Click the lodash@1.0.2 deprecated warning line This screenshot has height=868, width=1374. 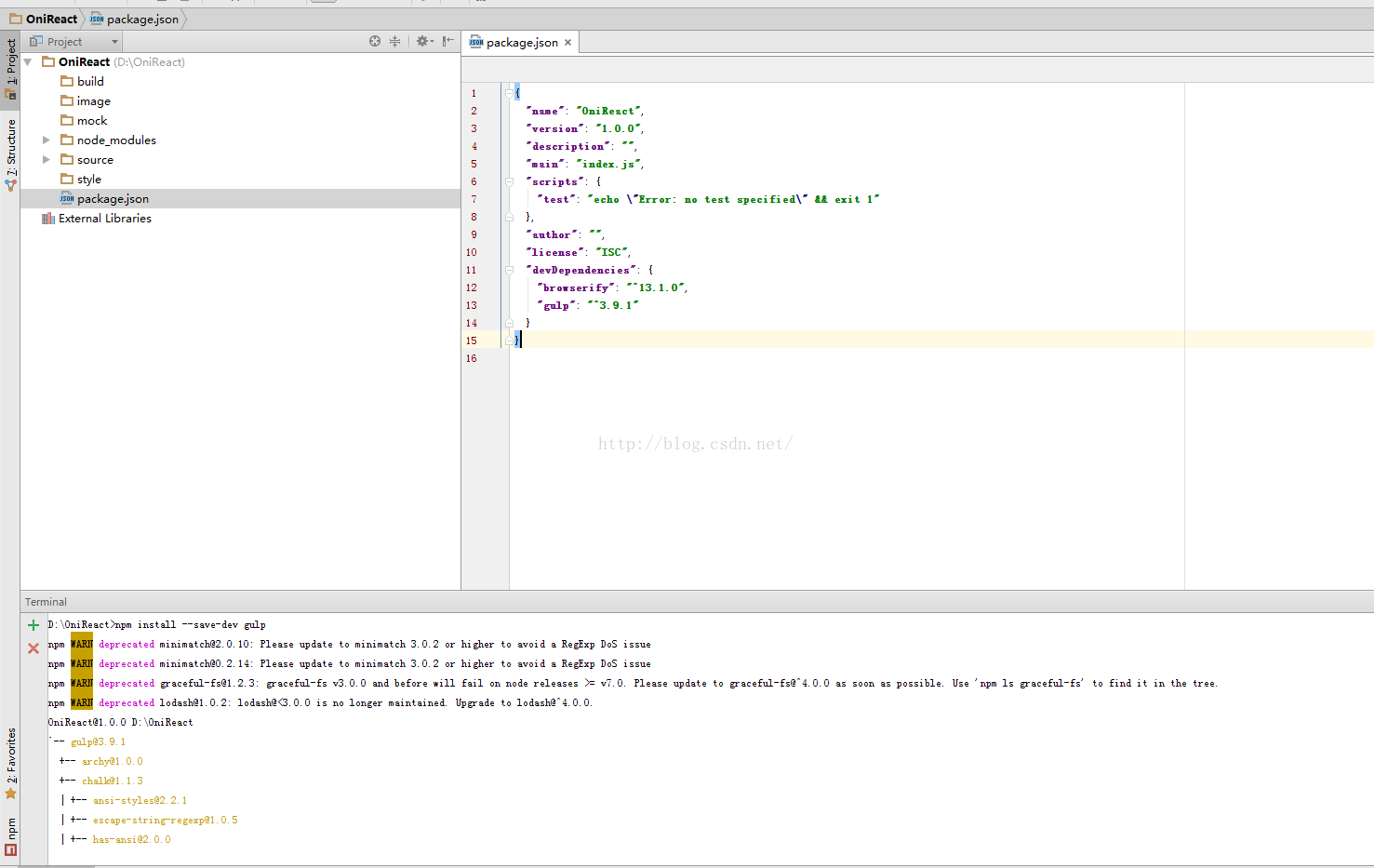320,702
